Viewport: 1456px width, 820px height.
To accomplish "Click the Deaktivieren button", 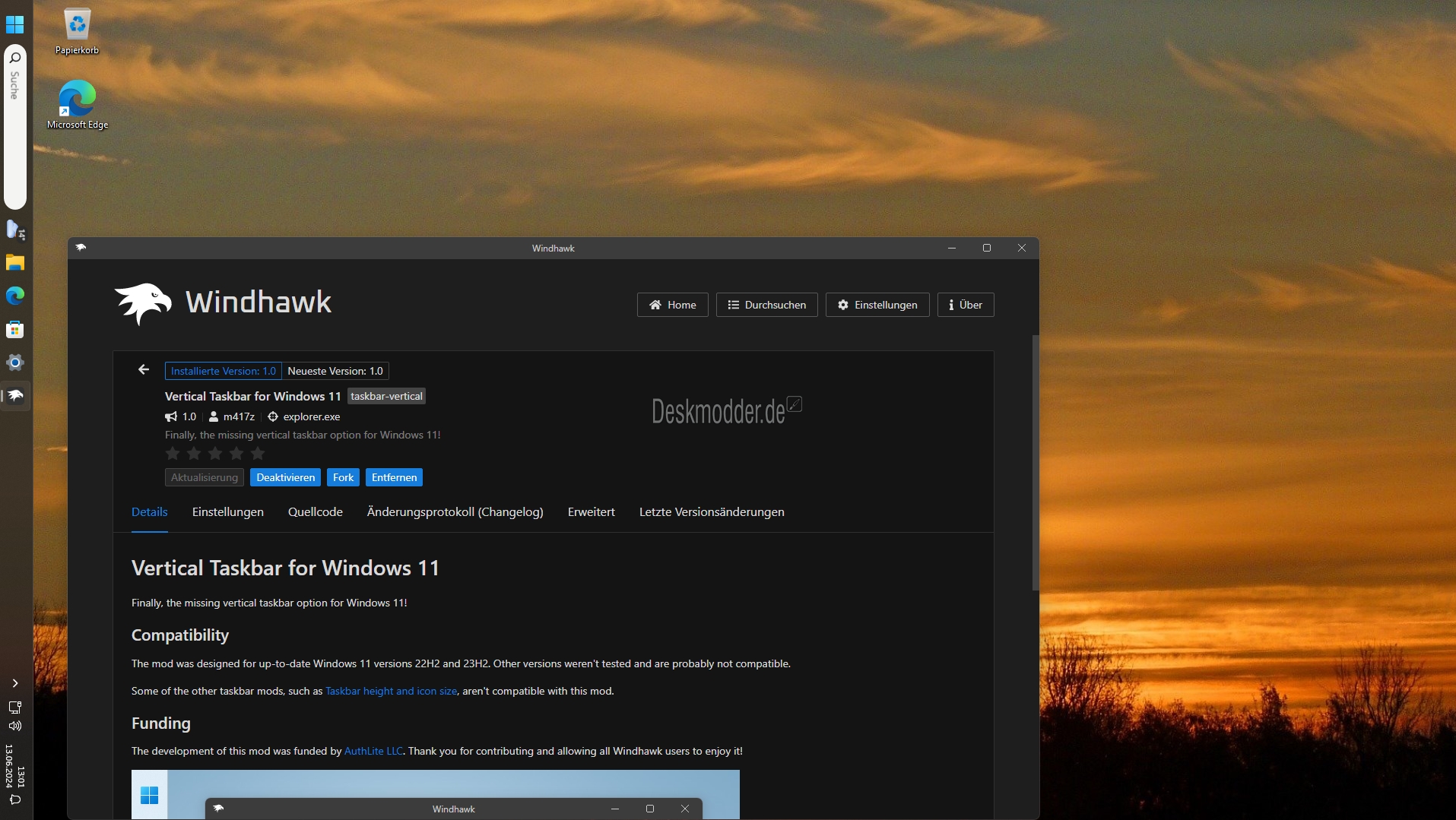I will point(285,477).
